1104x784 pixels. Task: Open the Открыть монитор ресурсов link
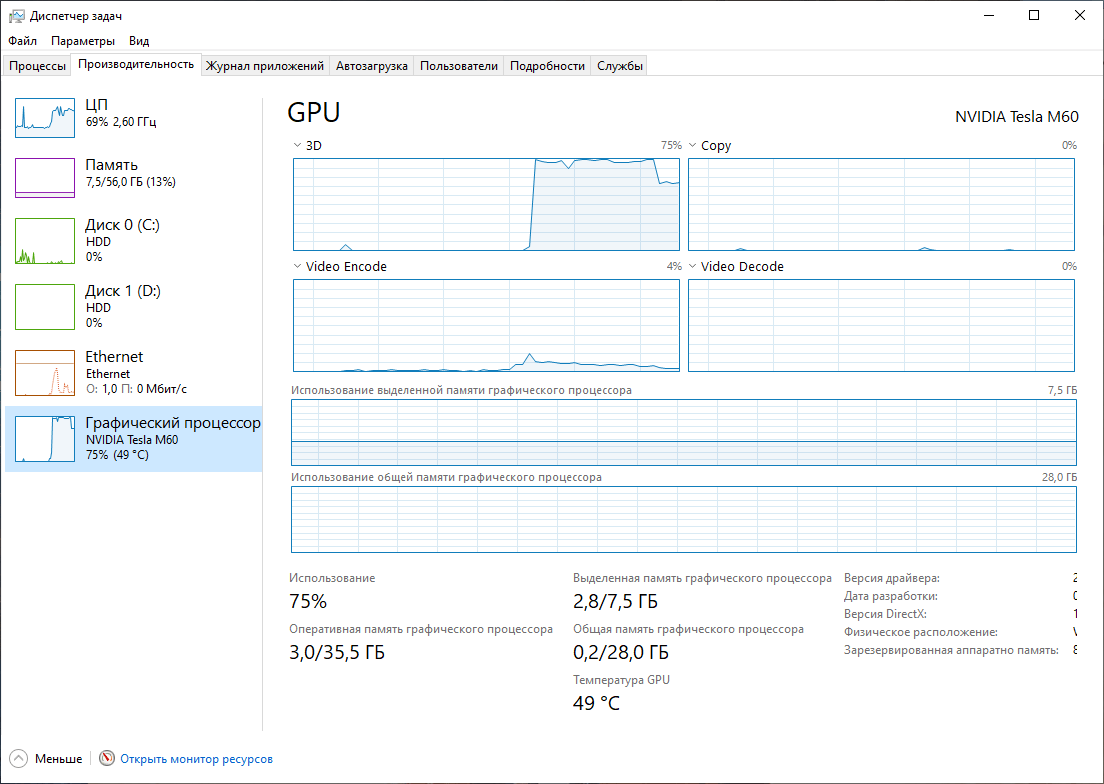point(196,759)
